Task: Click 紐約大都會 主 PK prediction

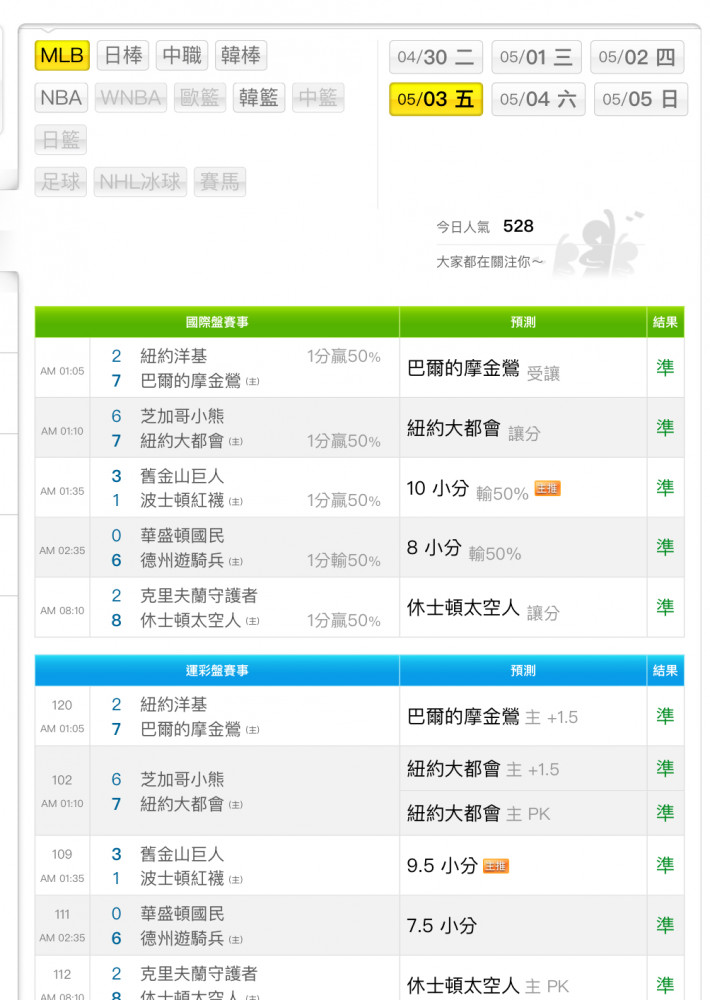Action: pyautogui.click(x=478, y=814)
